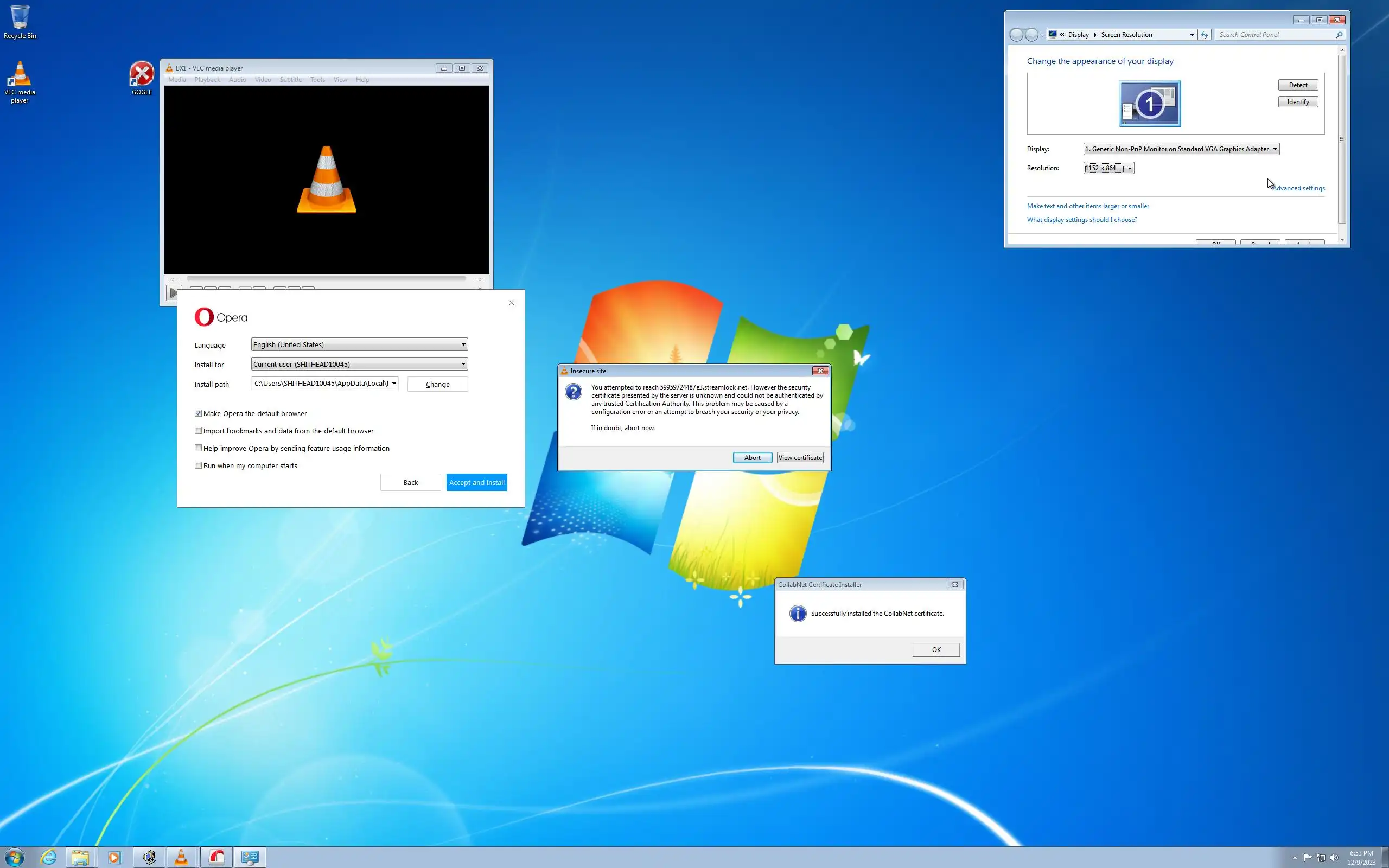Check Run when my computer starts
Screen dimensions: 1389x868
click(198, 465)
